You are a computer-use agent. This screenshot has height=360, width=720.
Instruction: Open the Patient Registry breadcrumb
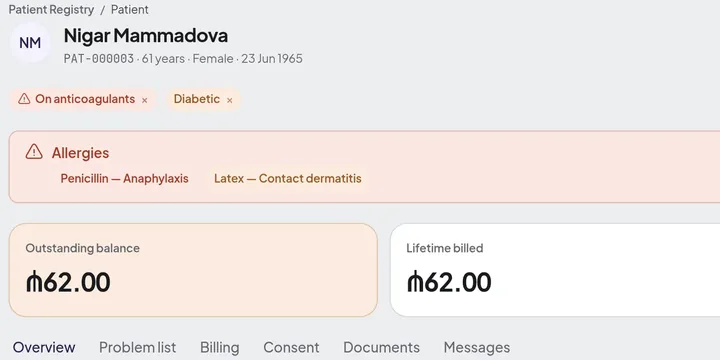point(51,10)
